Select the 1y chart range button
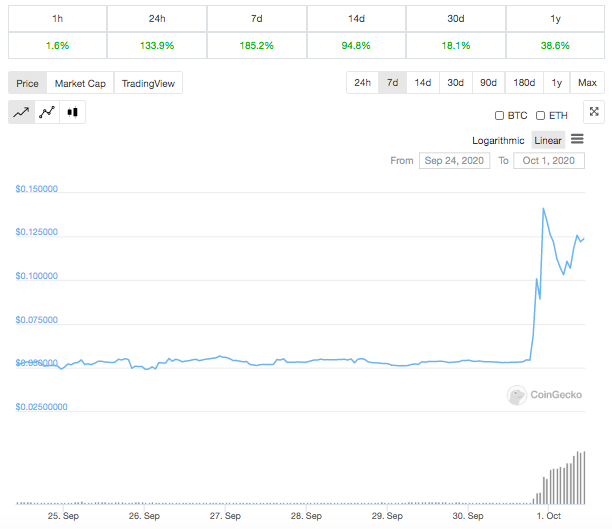Viewport: 612px width, 529px height. click(557, 83)
